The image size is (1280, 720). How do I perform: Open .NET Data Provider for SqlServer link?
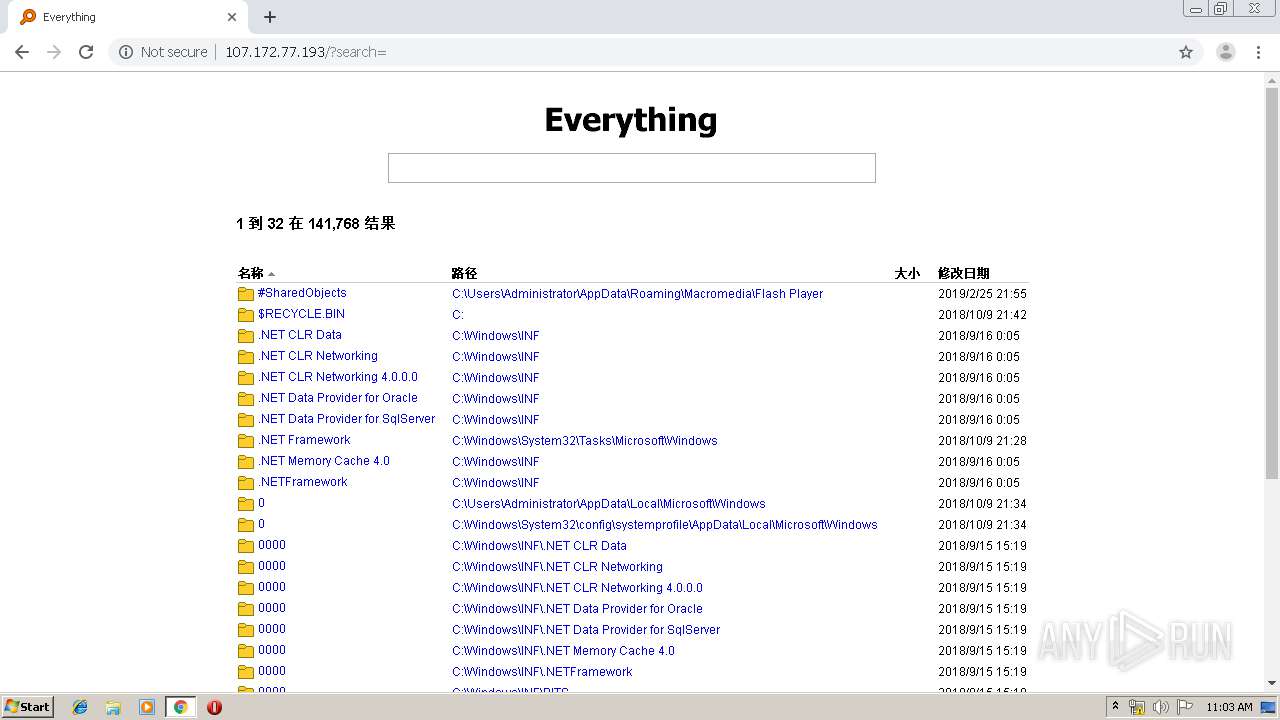347,419
